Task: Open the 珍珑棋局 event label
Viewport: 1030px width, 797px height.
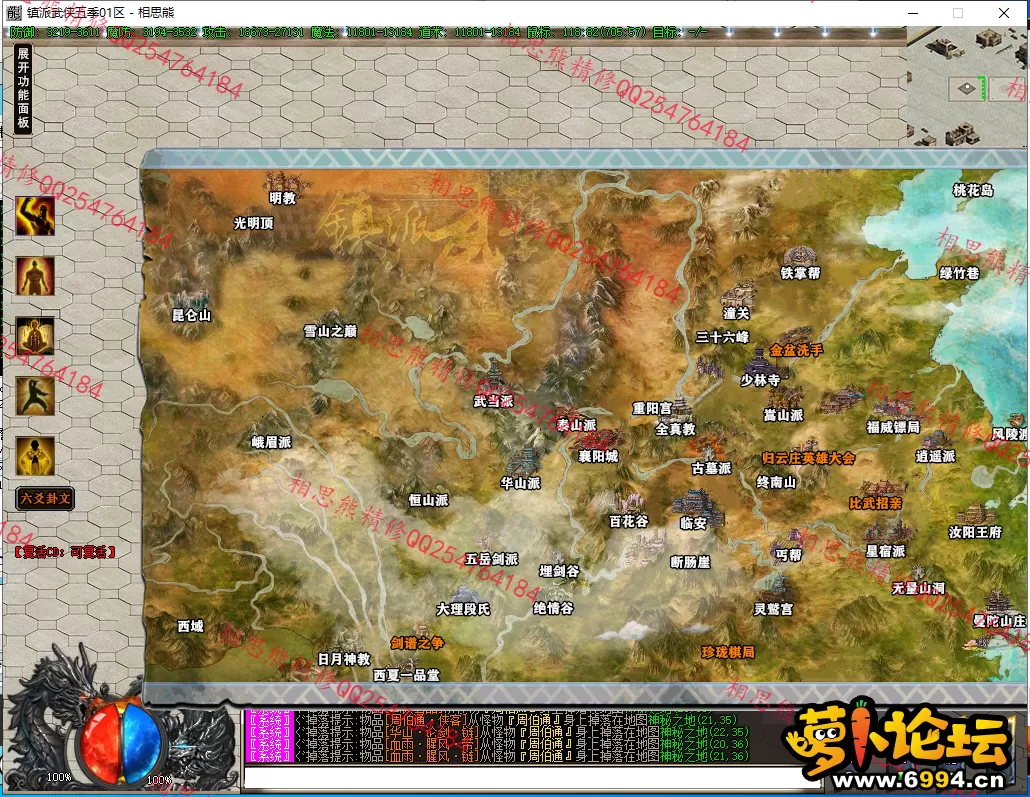Action: [728, 652]
